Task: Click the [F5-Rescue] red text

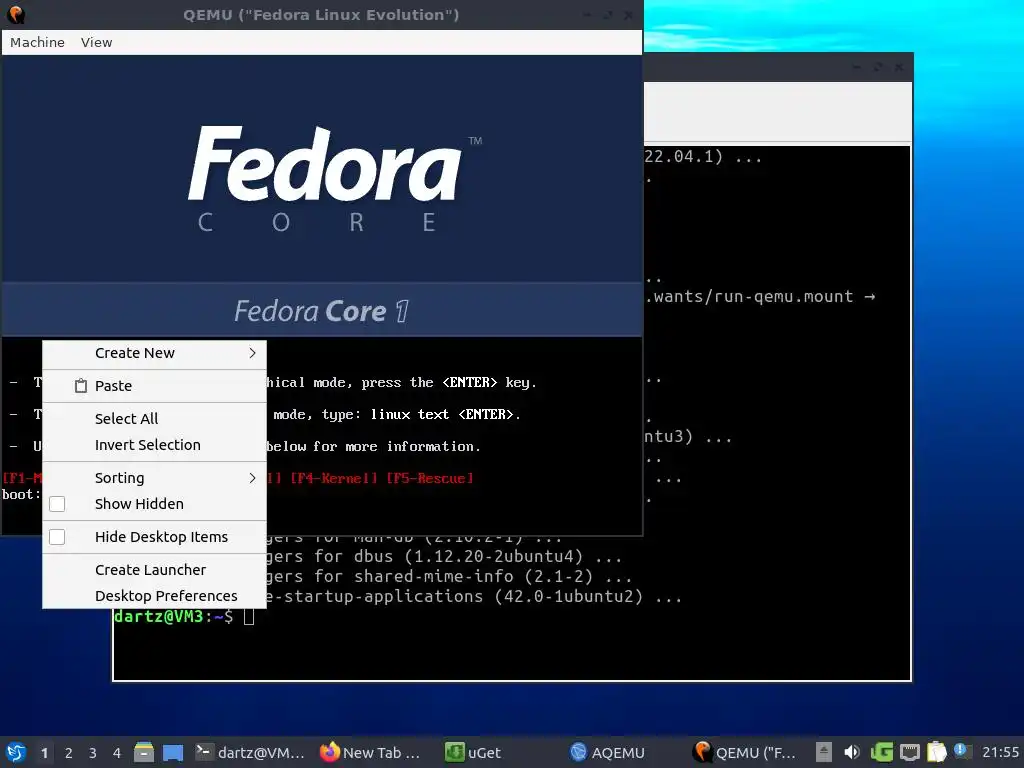Action: pos(430,478)
